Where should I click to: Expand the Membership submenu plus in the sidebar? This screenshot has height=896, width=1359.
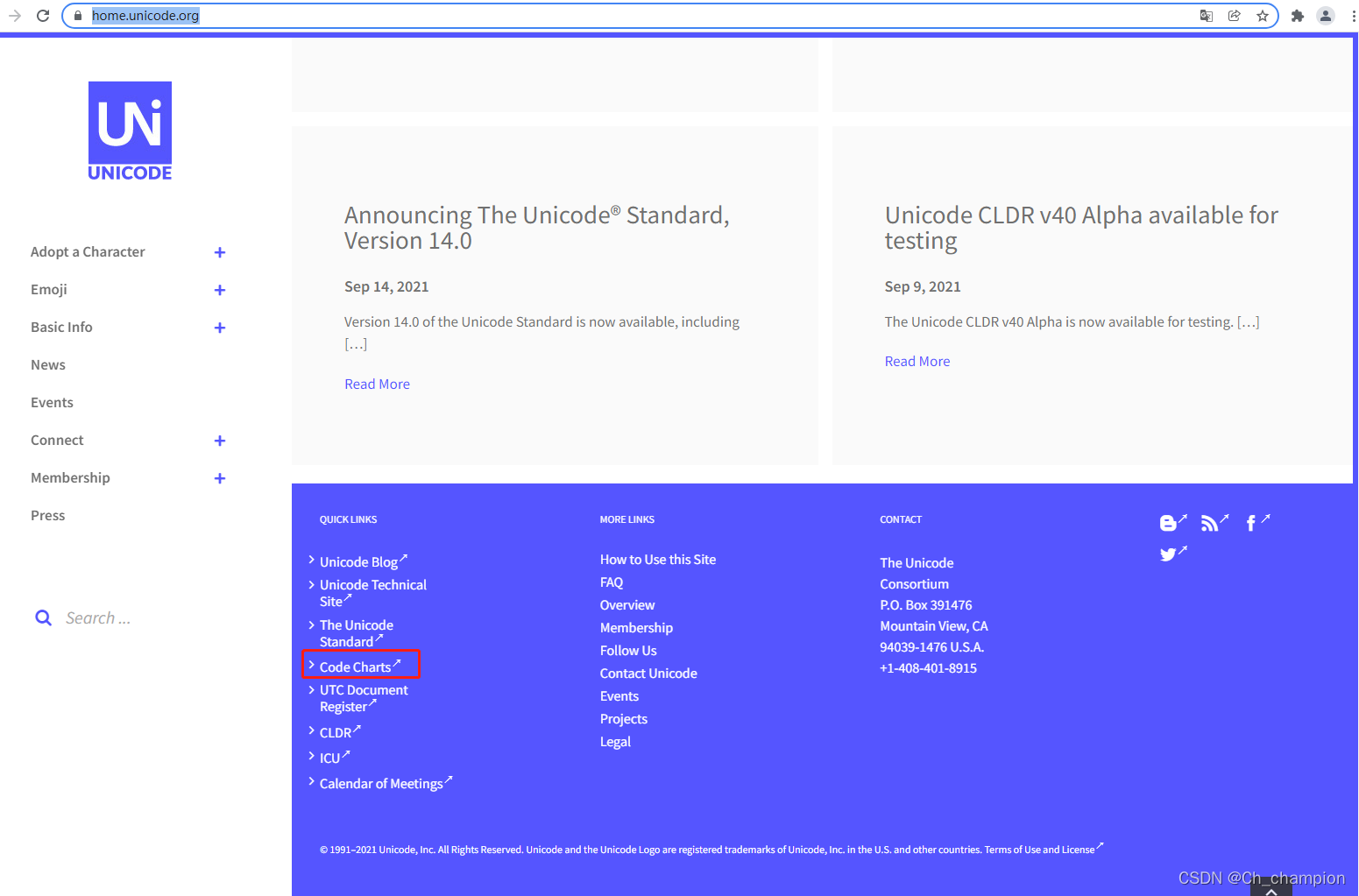coord(220,478)
